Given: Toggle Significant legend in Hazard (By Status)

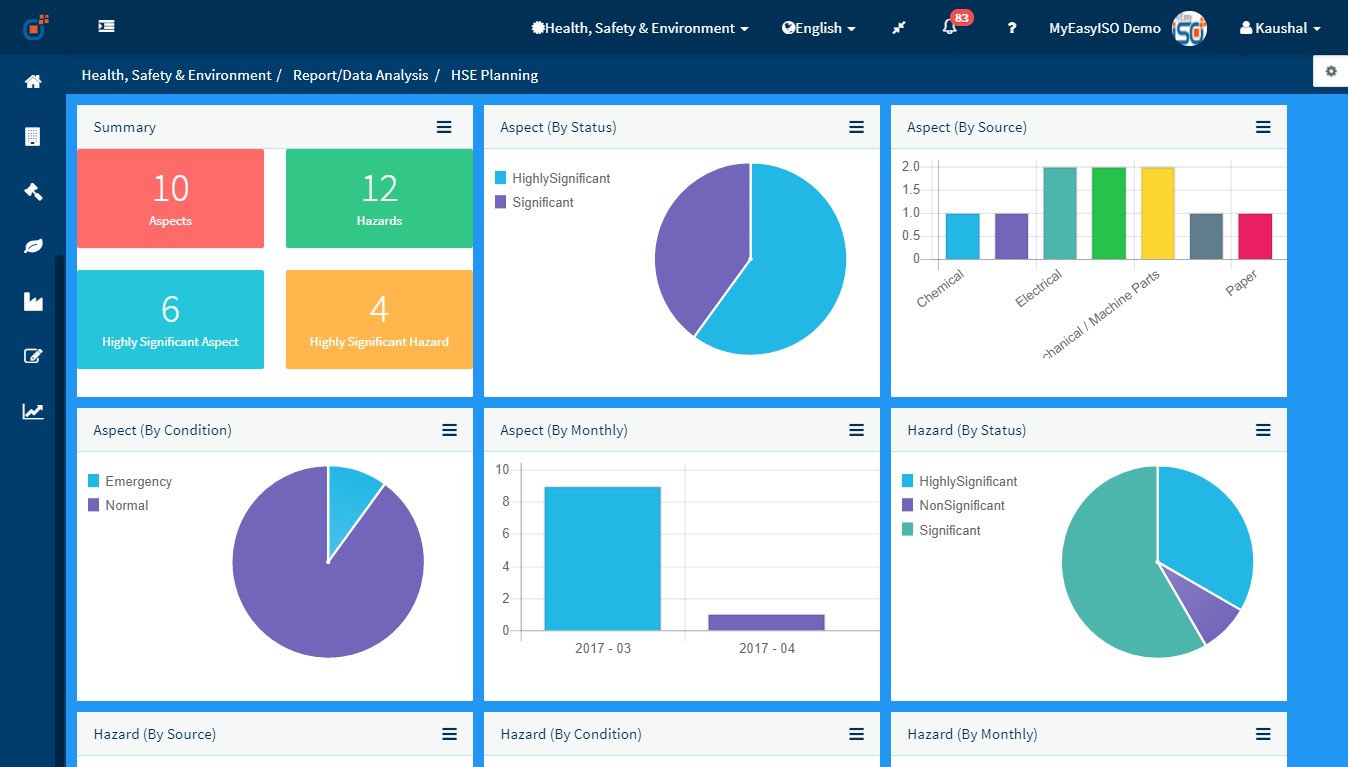Looking at the screenshot, I should point(941,530).
